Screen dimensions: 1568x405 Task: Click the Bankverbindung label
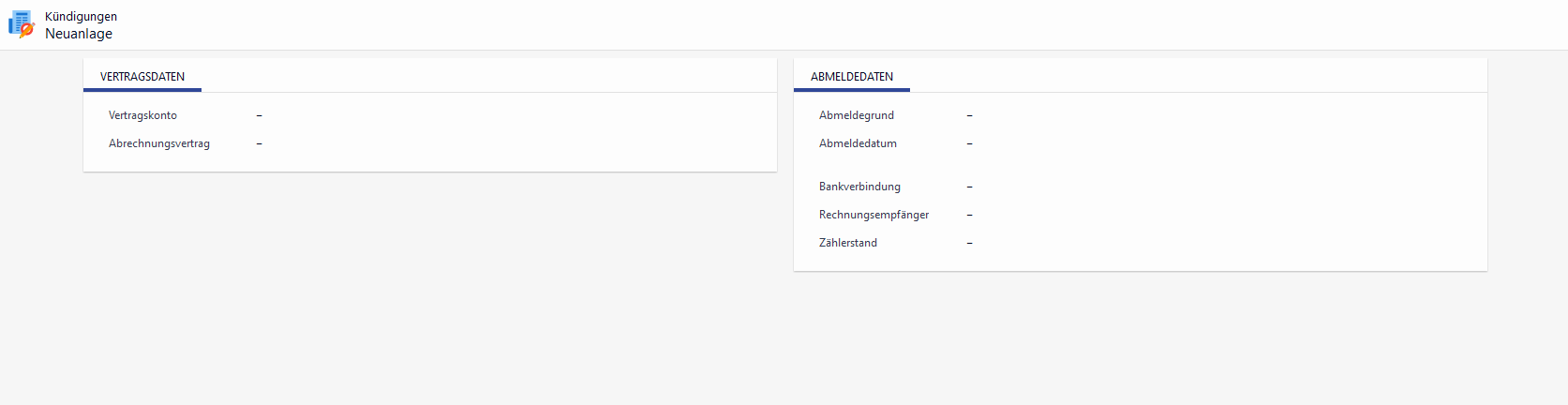coord(859,187)
